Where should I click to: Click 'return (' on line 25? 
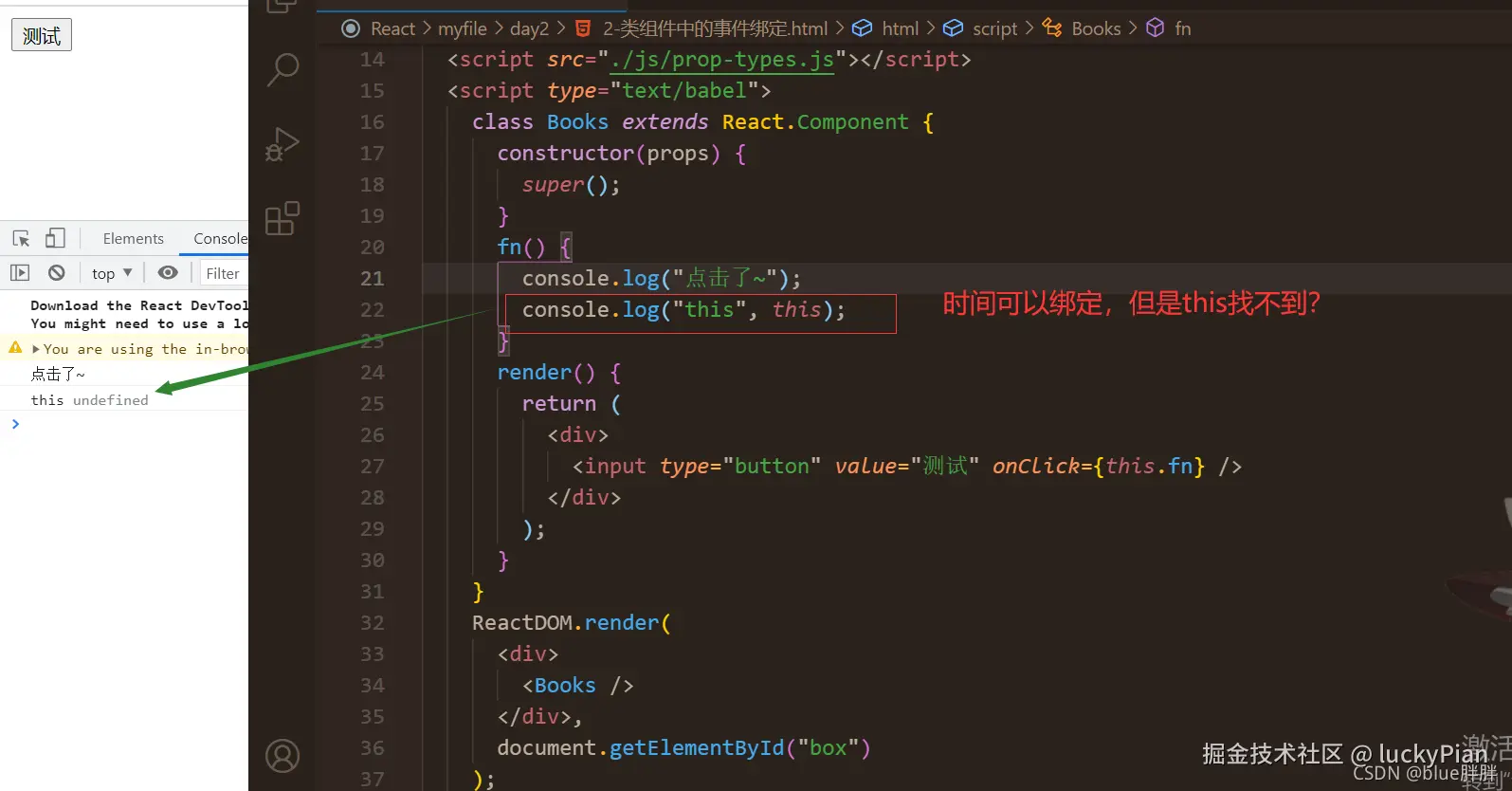click(x=572, y=404)
